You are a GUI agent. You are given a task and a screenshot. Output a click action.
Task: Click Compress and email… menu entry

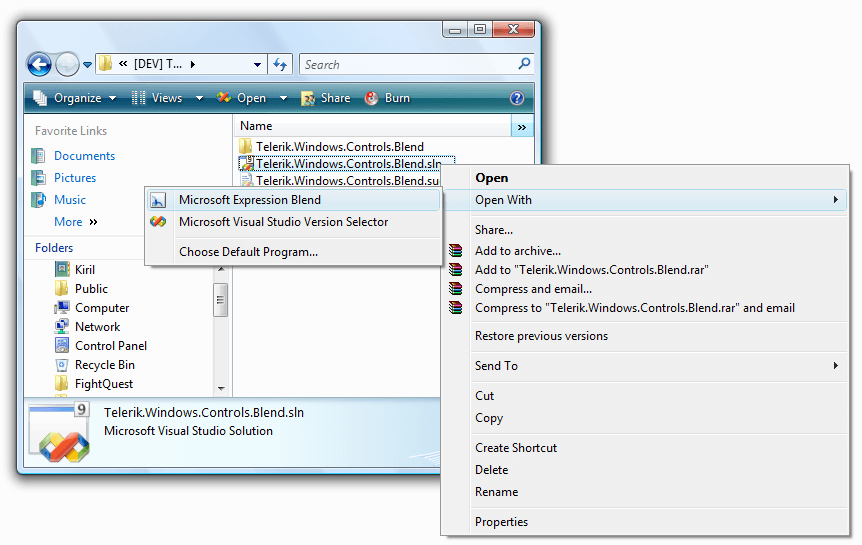[x=645, y=289]
